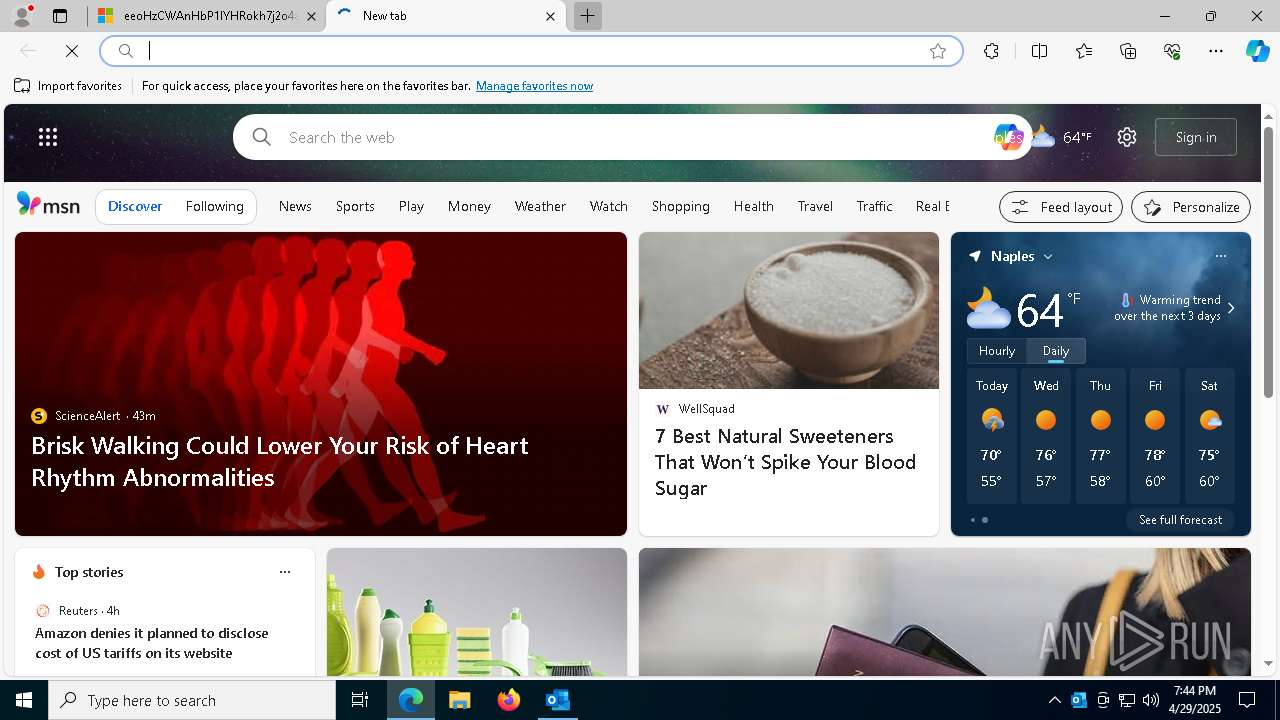This screenshot has width=1280, height=720.
Task: Click into the browser address bar
Action: pyautogui.click(x=530, y=51)
